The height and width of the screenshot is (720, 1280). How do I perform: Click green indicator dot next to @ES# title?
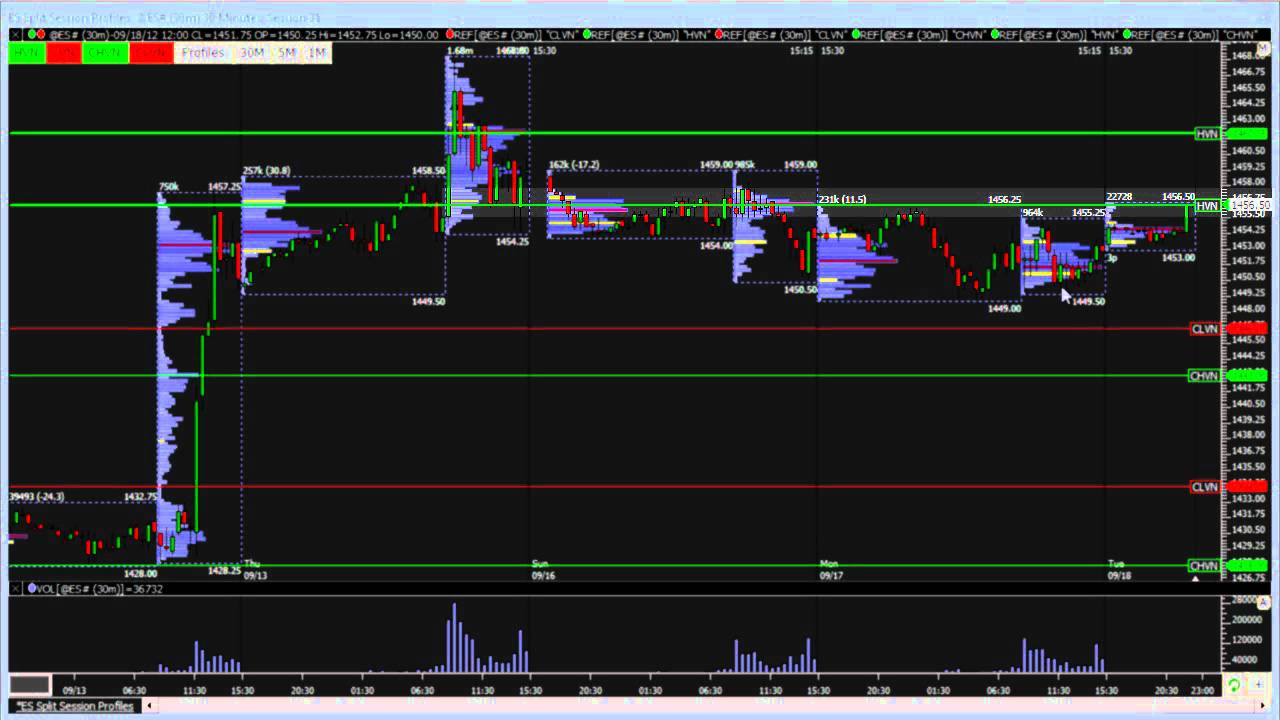[x=31, y=34]
